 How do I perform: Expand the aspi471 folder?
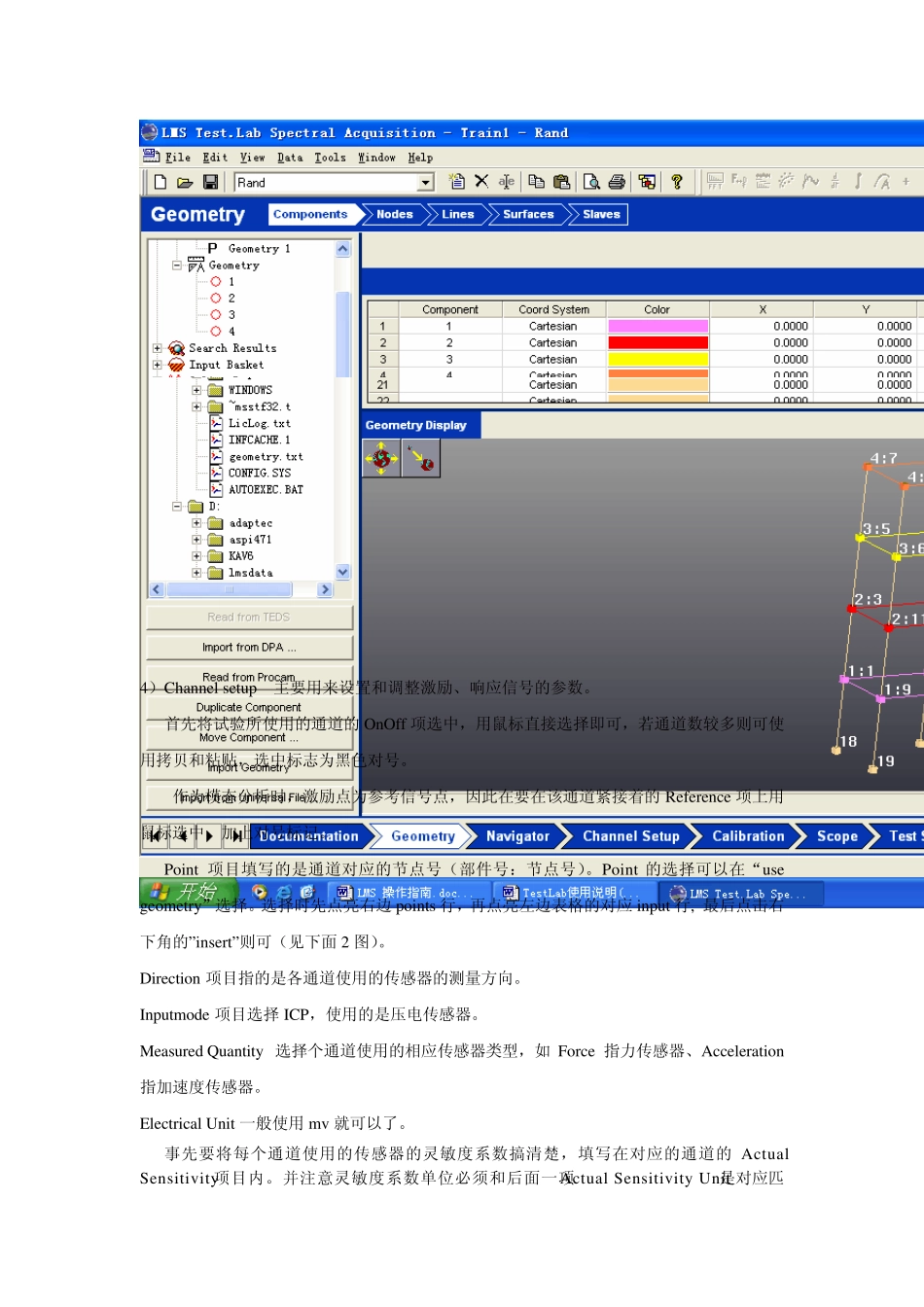[x=196, y=540]
